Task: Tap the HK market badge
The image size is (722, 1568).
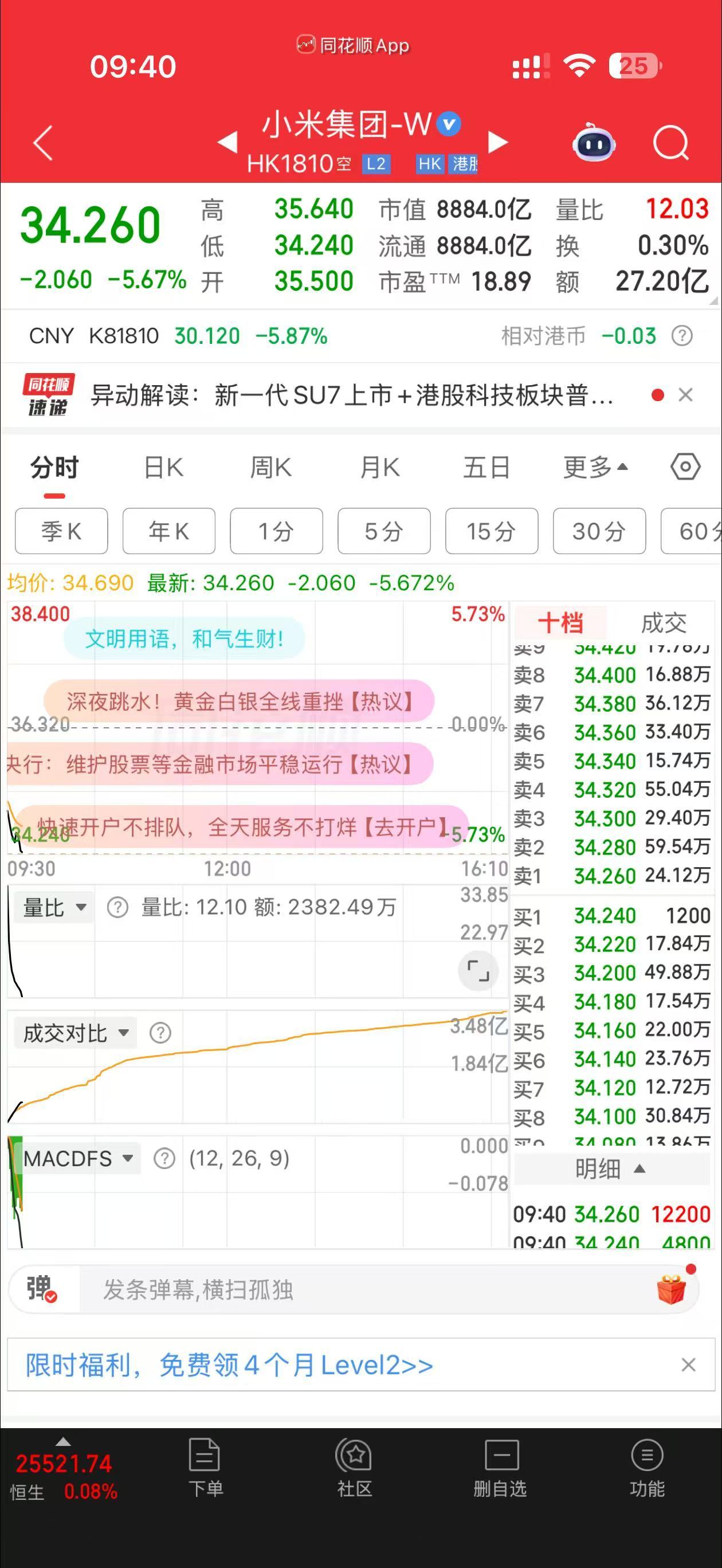Action: pos(430,164)
